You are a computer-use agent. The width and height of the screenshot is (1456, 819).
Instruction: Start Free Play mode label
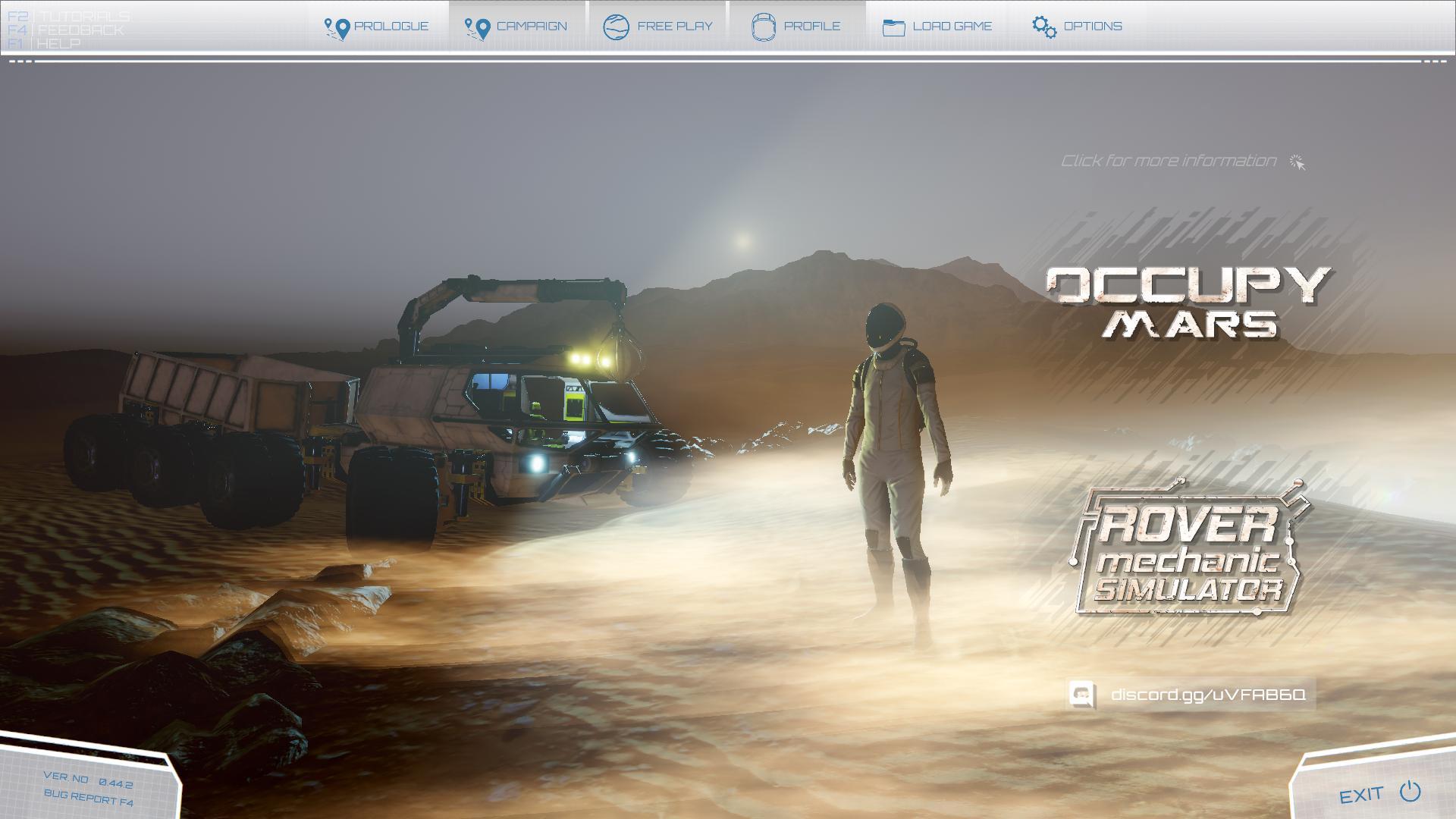(x=675, y=26)
